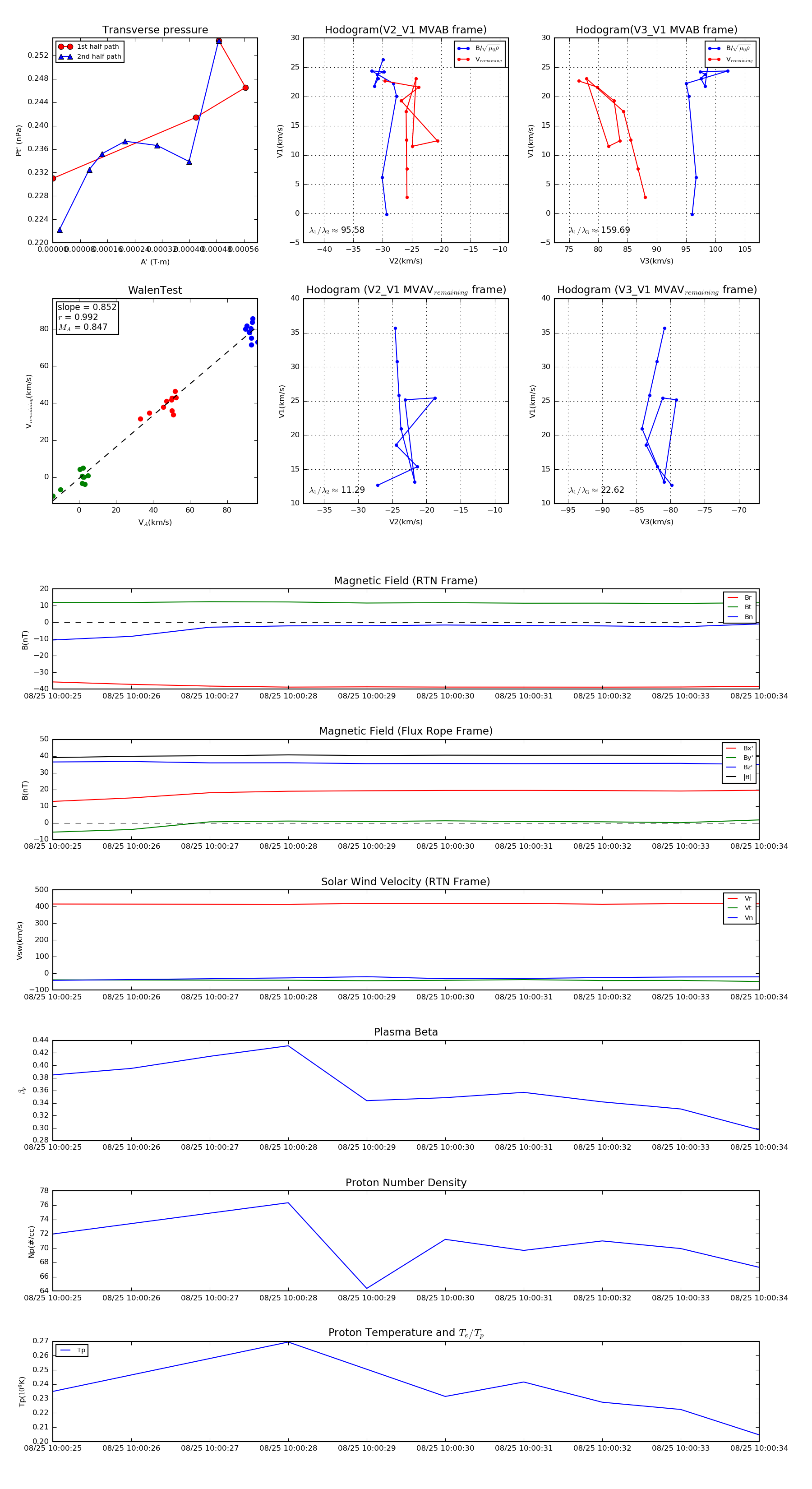Select the "|B|" legend entry
Viewport: 812px width, 1489px height.
tap(739, 777)
